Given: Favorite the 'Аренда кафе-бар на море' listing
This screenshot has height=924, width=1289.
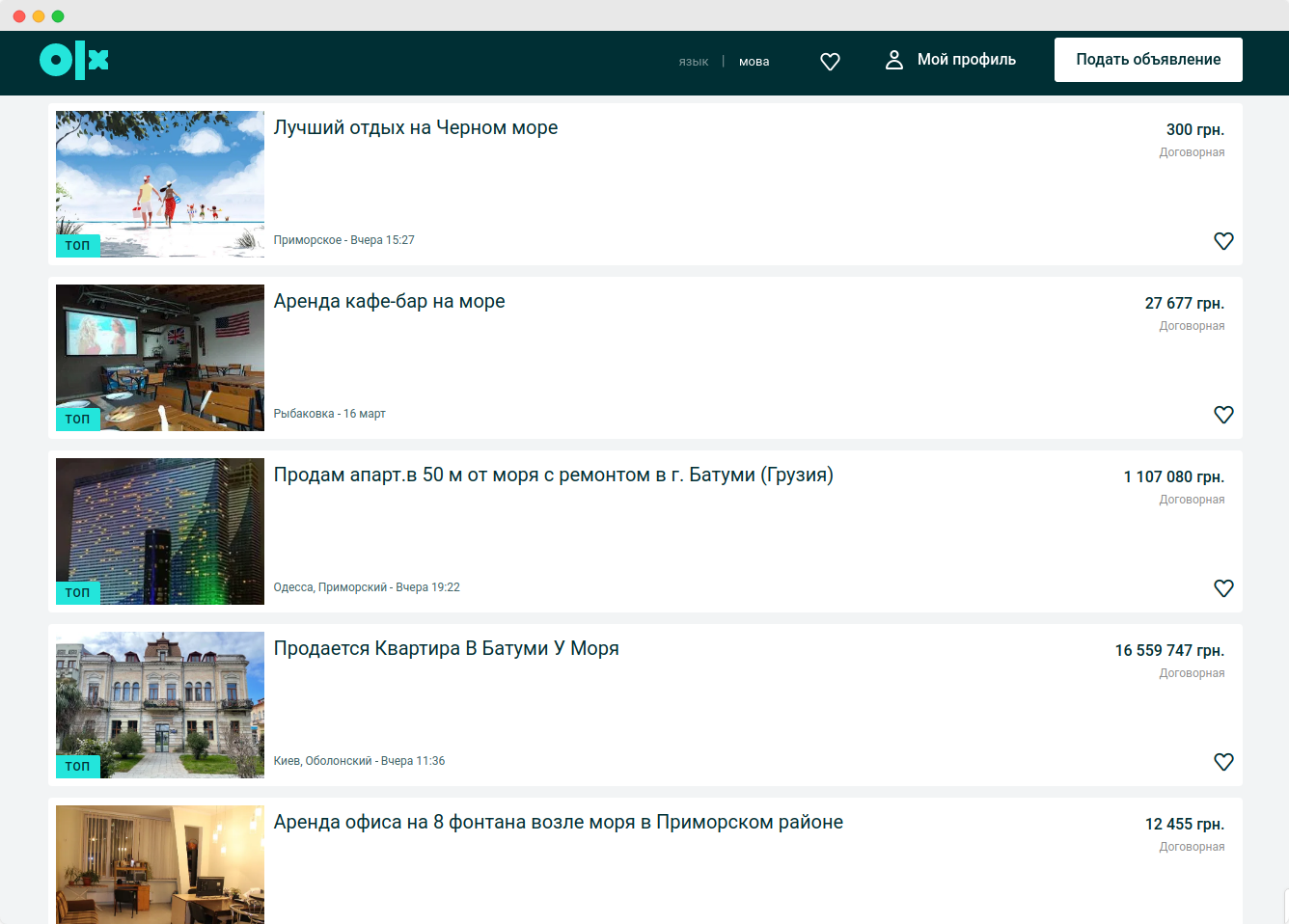Looking at the screenshot, I should 1223,415.
